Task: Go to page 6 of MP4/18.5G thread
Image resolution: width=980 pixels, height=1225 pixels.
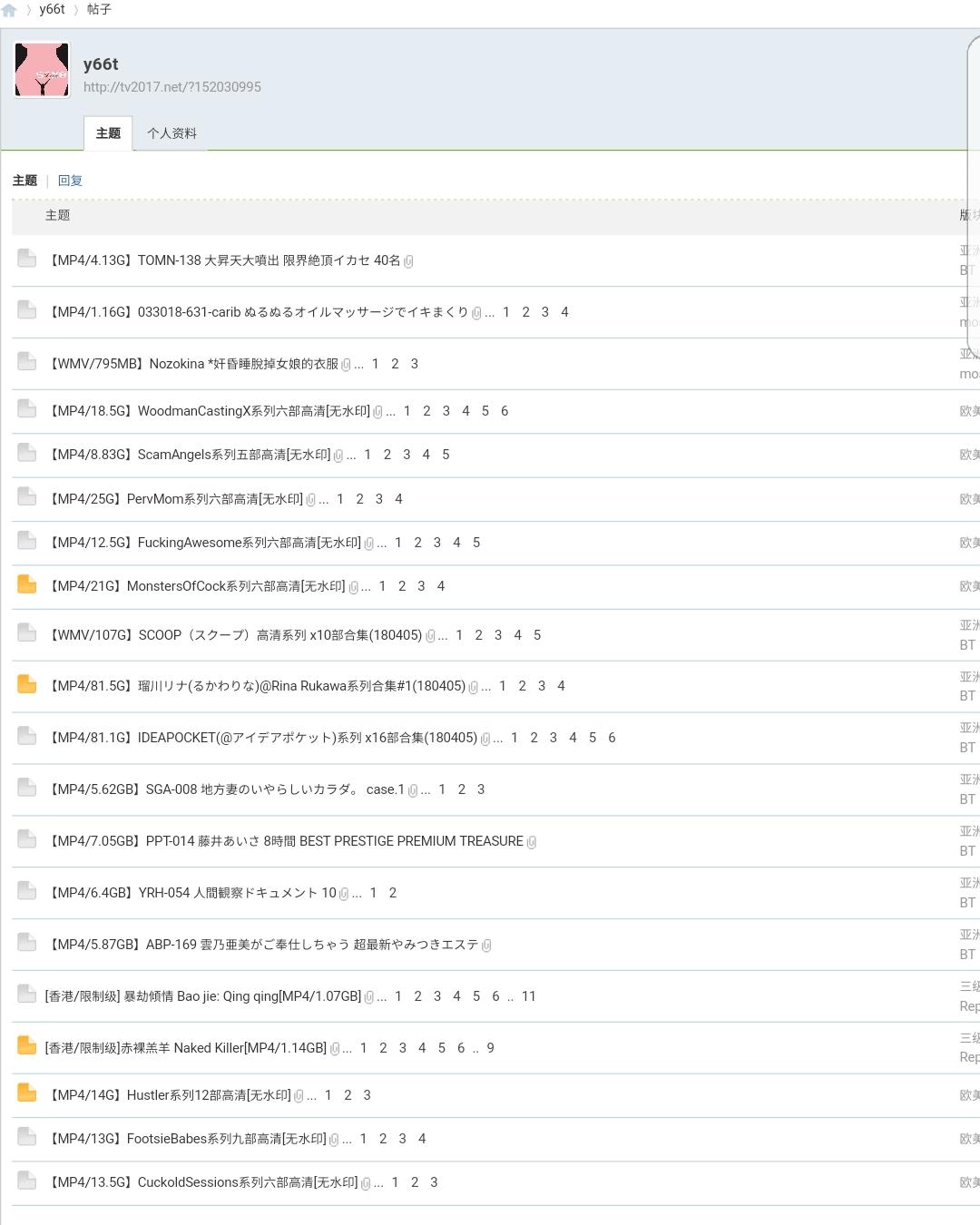Action: tap(505, 411)
